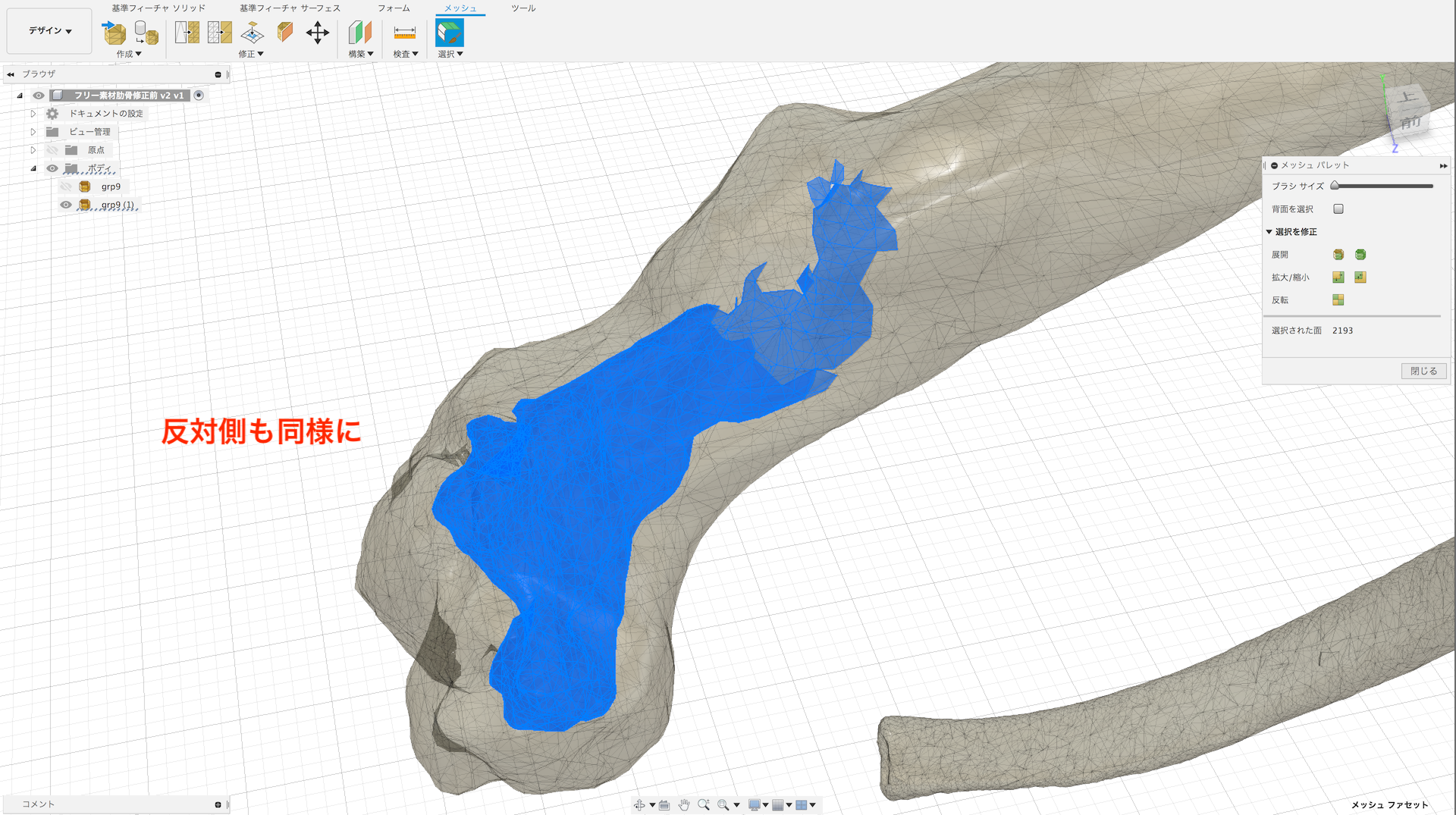This screenshot has width=1456, height=815.
Task: Click the activate component radio button
Action: click(x=199, y=96)
